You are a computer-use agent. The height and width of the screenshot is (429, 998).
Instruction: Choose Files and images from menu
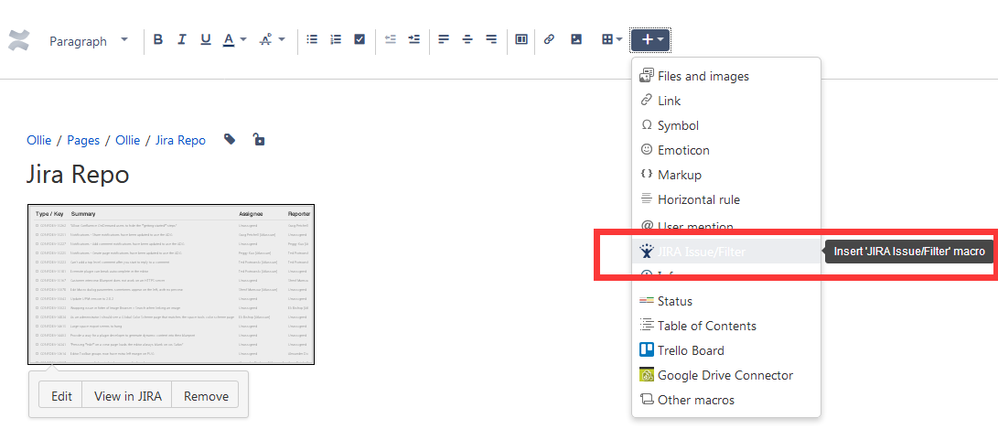pyautogui.click(x=726, y=76)
